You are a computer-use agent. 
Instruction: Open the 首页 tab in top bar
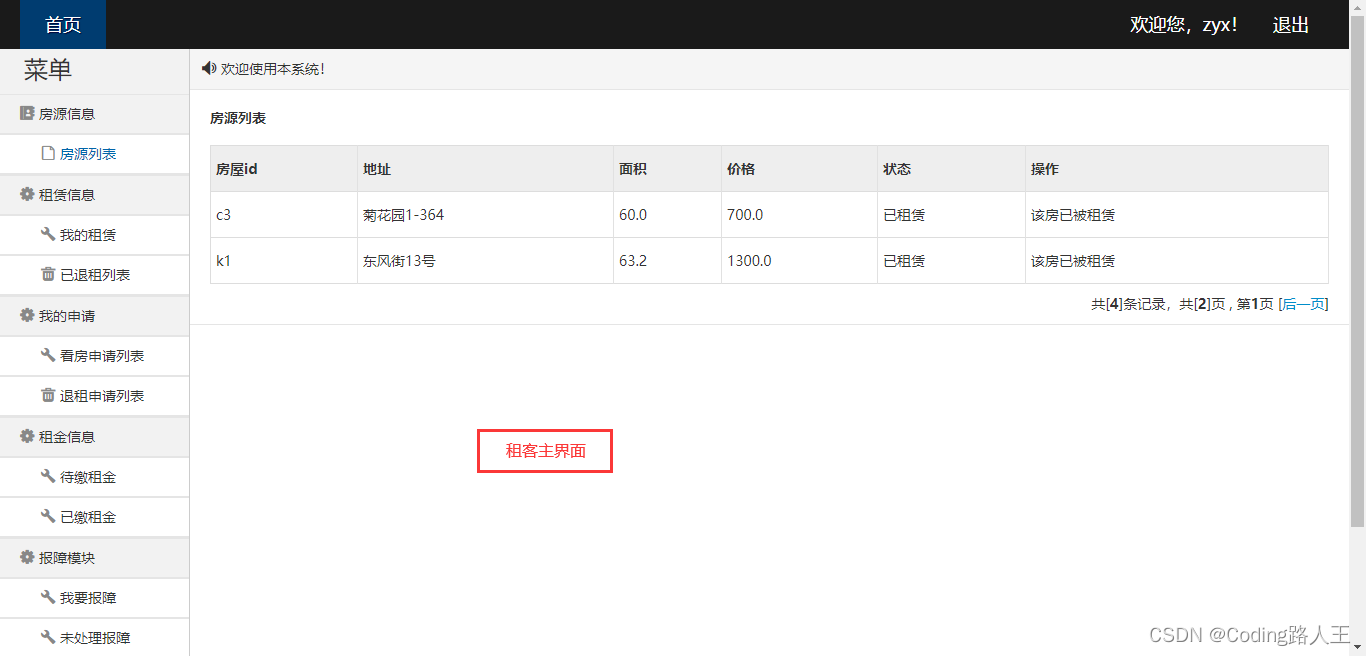(x=63, y=25)
